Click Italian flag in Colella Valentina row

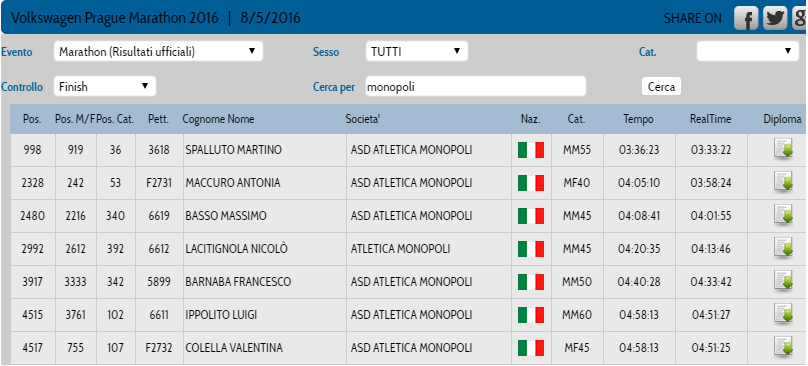click(531, 348)
